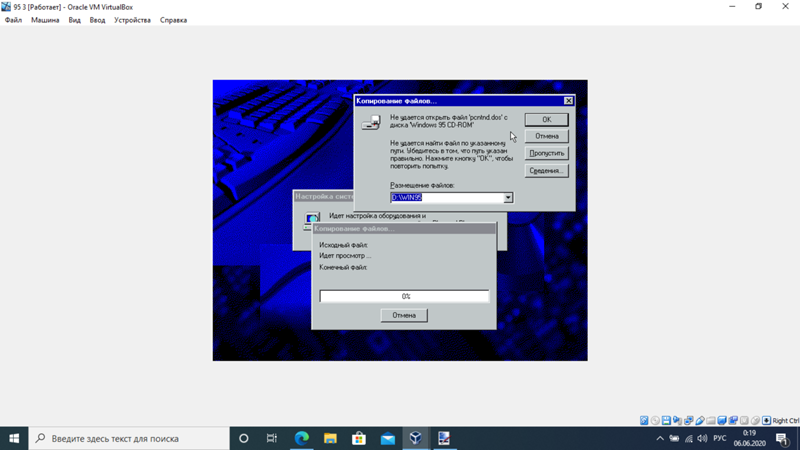Open the volume control in system tray

[703, 438]
